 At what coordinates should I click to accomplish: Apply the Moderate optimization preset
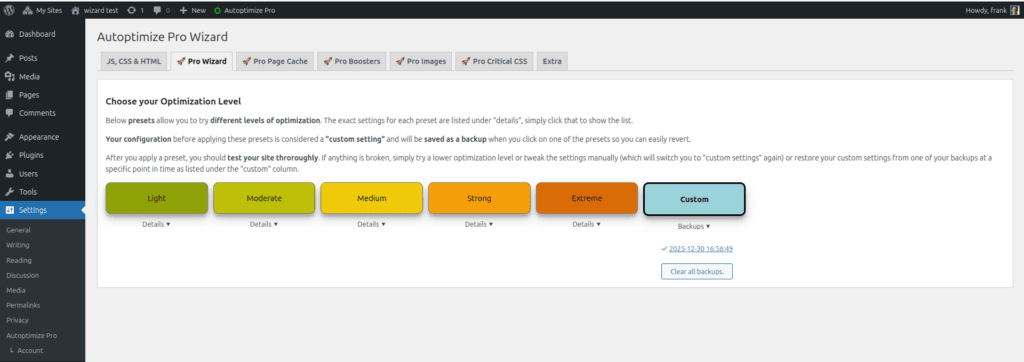[x=264, y=198]
